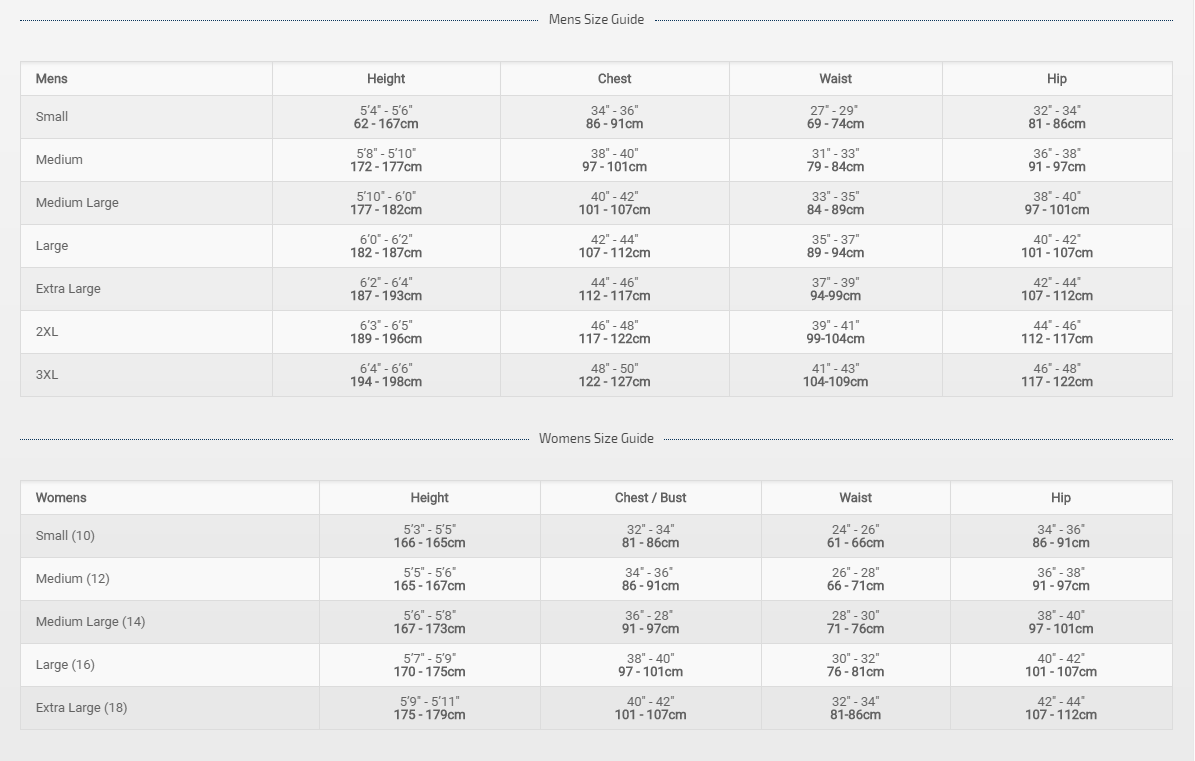Screen dimensions: 1195x761
Task: Select the Womens Small (10) row label
Action: click(x=65, y=536)
